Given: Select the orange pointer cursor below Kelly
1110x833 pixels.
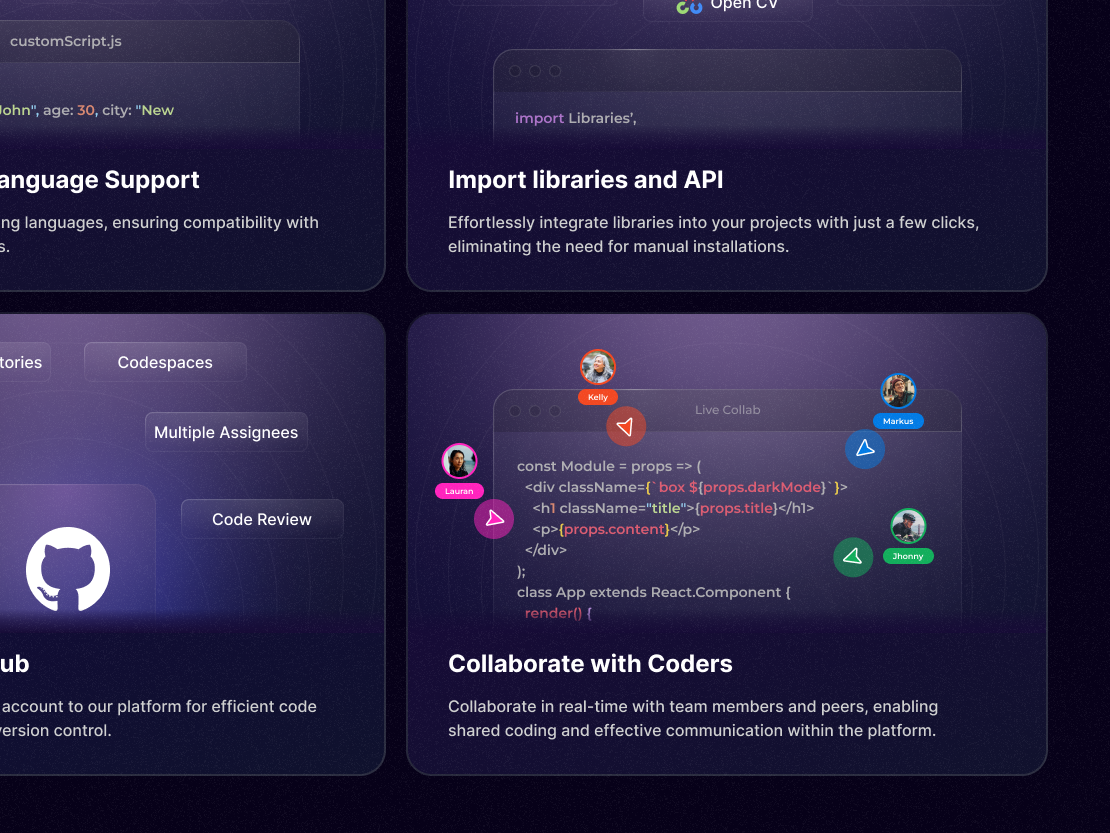Looking at the screenshot, I should (626, 425).
